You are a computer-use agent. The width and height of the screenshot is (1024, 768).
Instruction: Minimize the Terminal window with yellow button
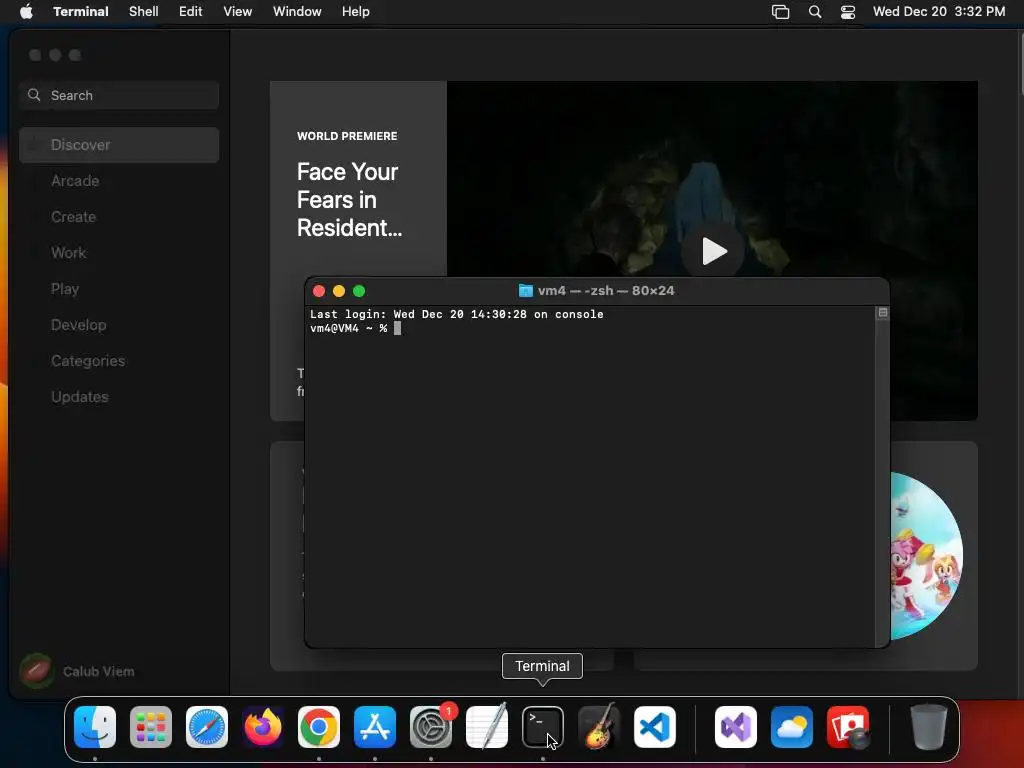[339, 291]
